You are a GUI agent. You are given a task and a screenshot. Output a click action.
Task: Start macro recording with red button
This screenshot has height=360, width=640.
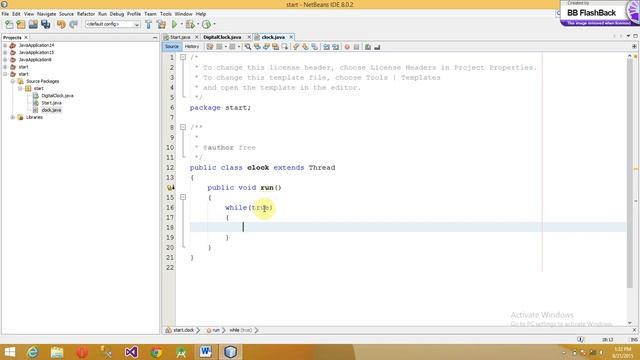347,47
